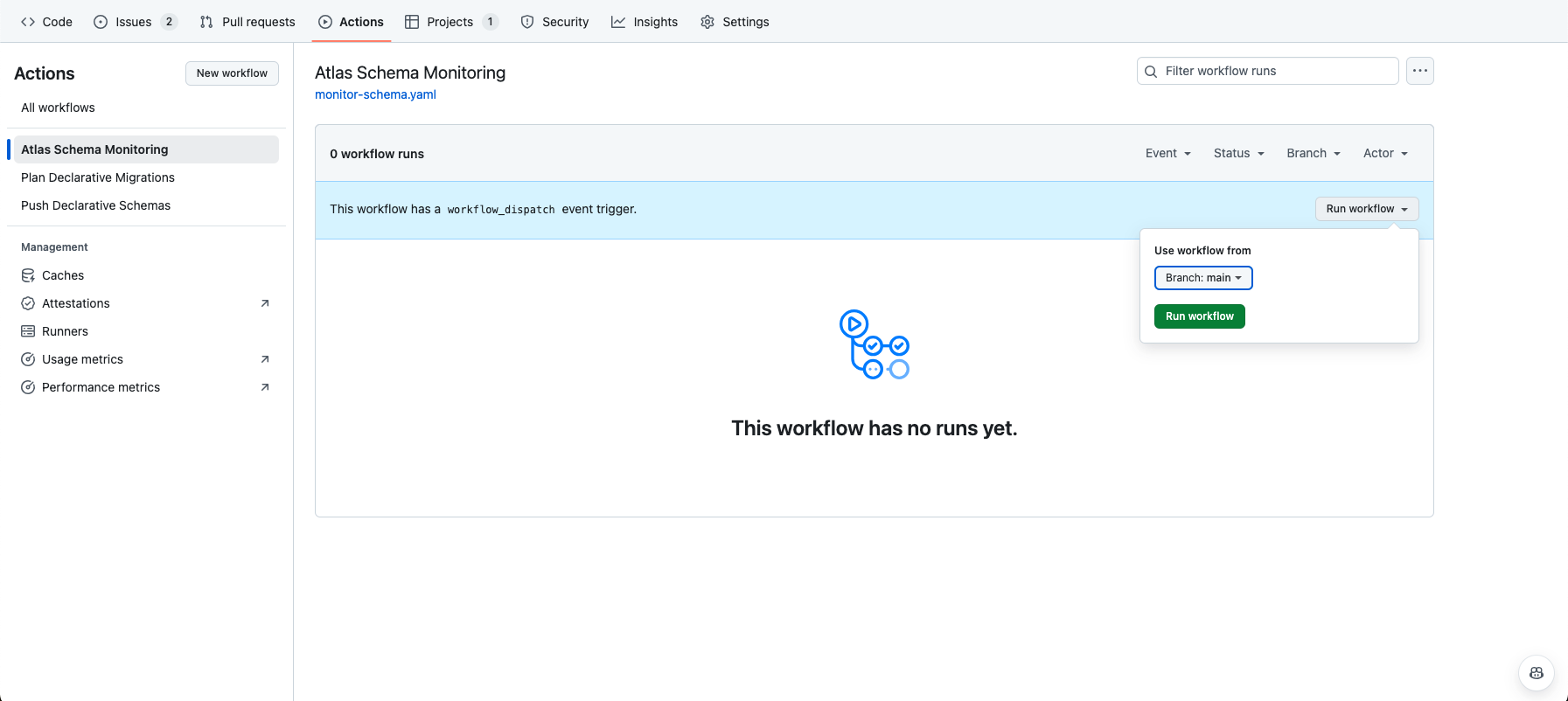Click the Attestations verified icon
This screenshot has height=701, width=1568.
[28, 303]
